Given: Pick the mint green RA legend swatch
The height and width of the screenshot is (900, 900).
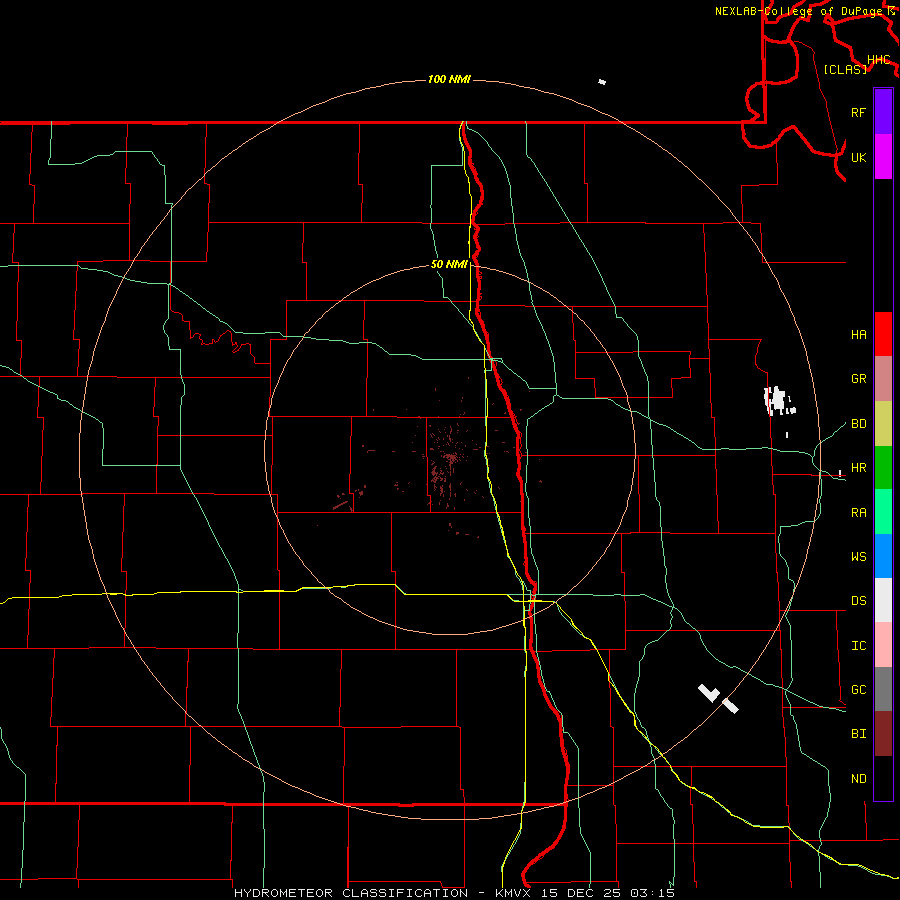Looking at the screenshot, I should click(x=883, y=511).
